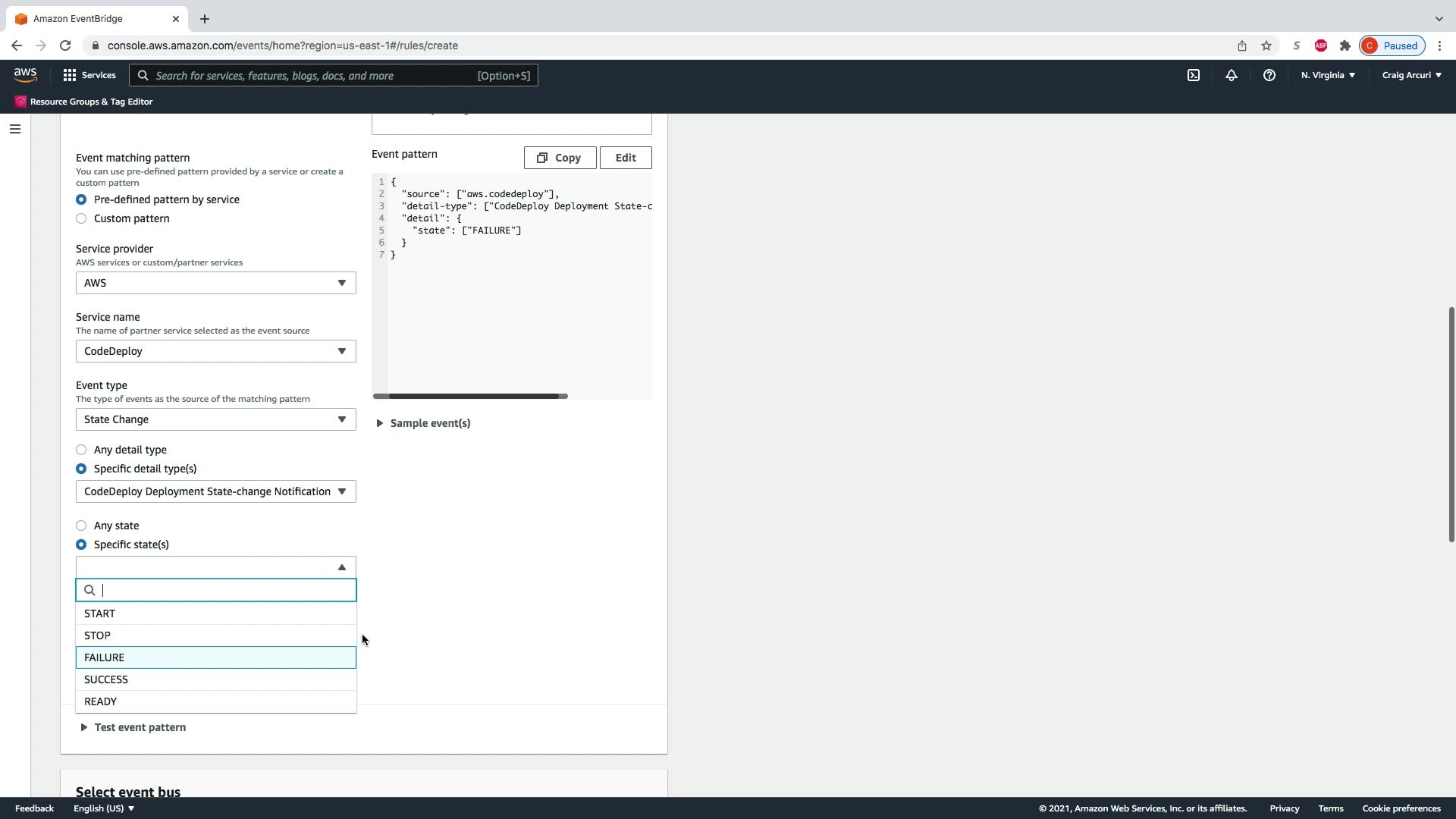Viewport: 1456px width, 819px height.
Task: Bookmark page with the star icon
Action: click(x=1266, y=45)
